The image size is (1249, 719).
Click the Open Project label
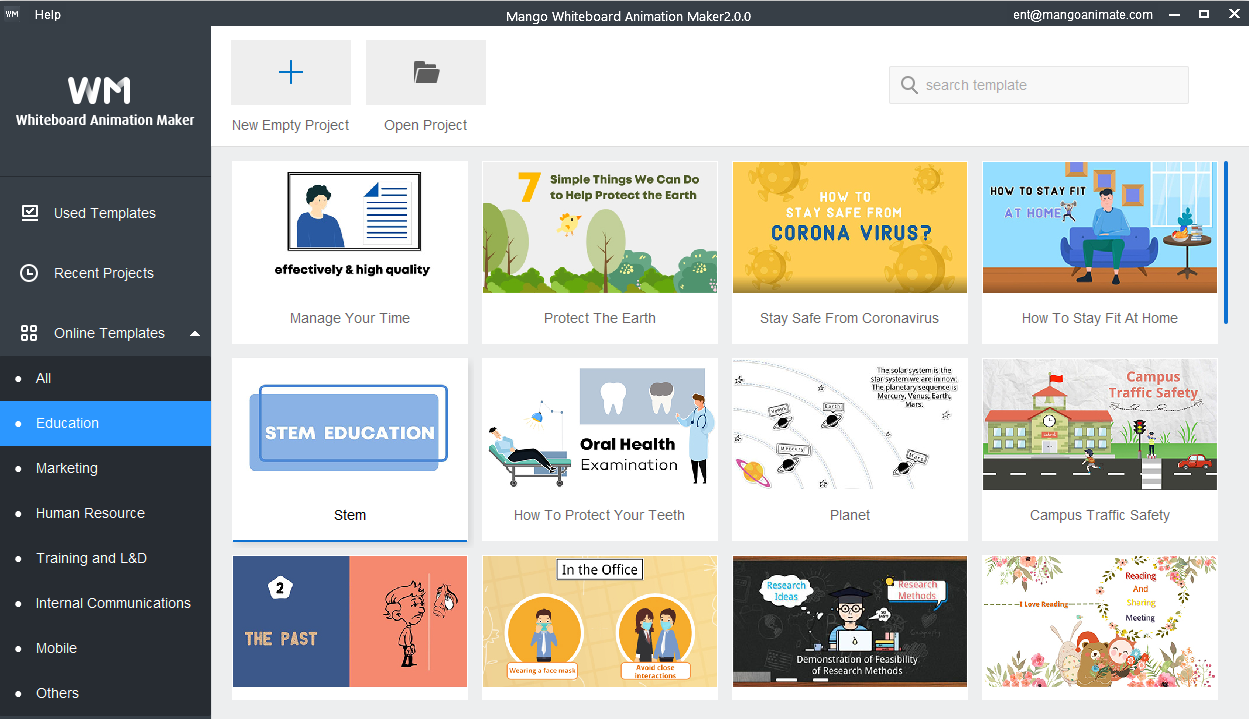click(426, 125)
